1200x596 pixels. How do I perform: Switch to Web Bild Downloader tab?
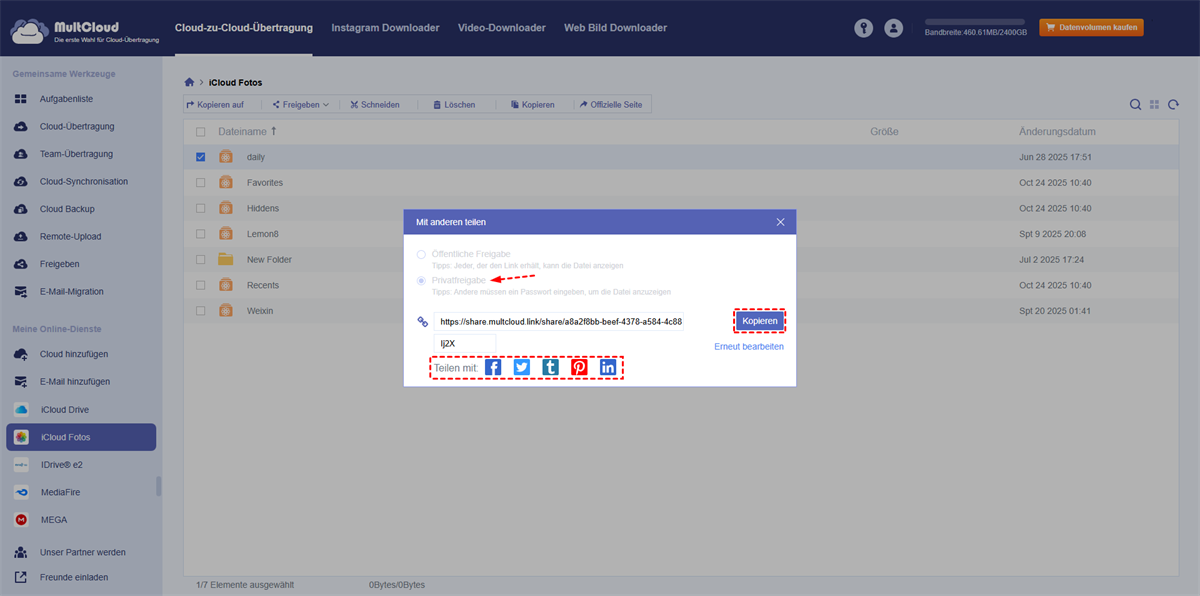615,28
